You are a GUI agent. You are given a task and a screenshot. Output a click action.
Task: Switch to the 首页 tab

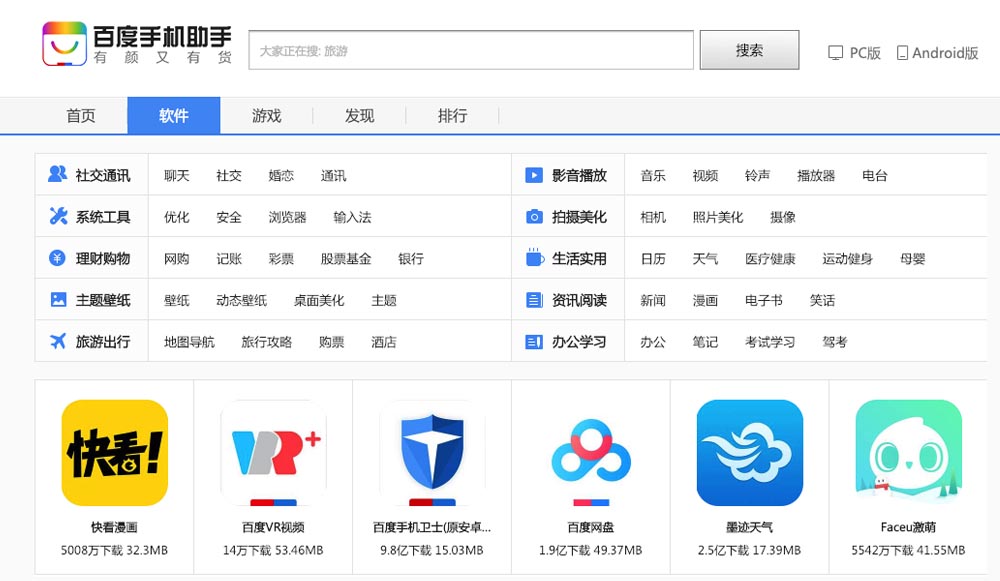pyautogui.click(x=81, y=115)
